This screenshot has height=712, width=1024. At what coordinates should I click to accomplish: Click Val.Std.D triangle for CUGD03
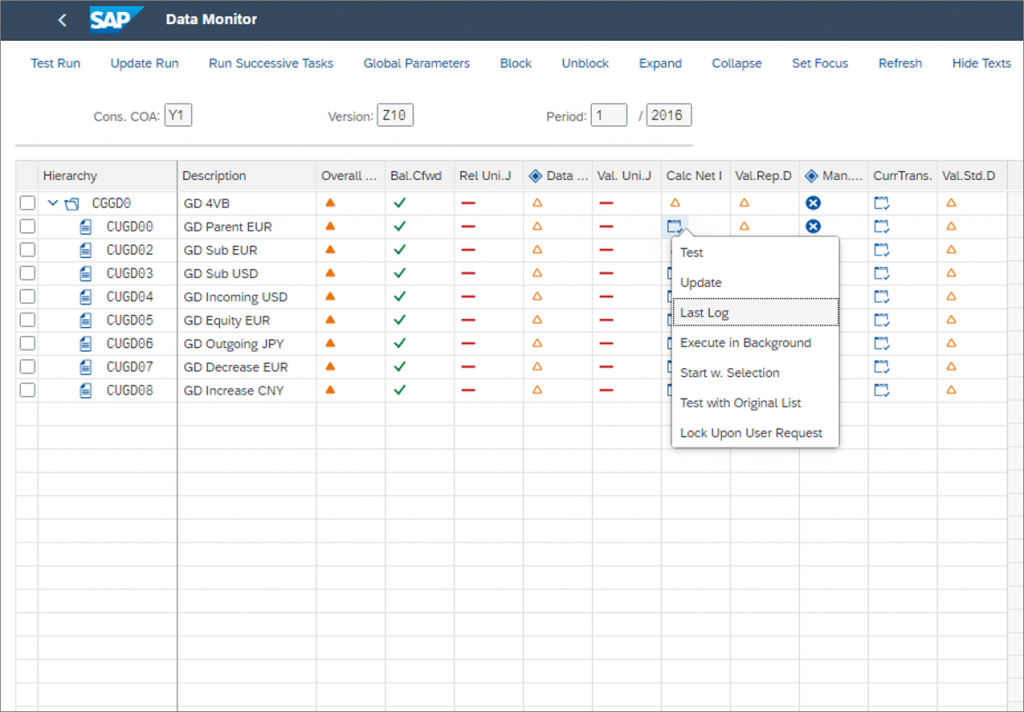pos(952,273)
